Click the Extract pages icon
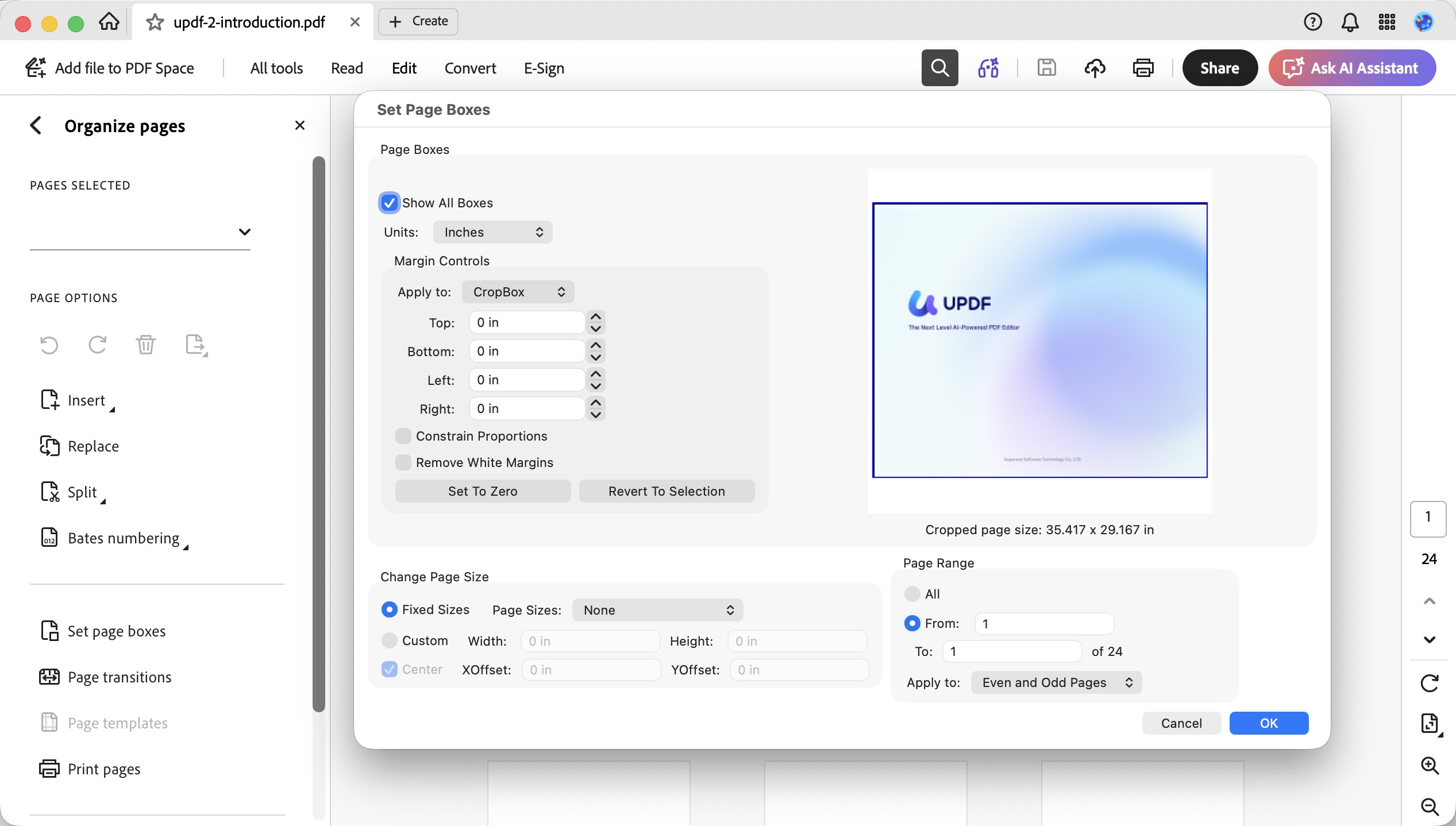This screenshot has width=1456, height=826. 196,345
